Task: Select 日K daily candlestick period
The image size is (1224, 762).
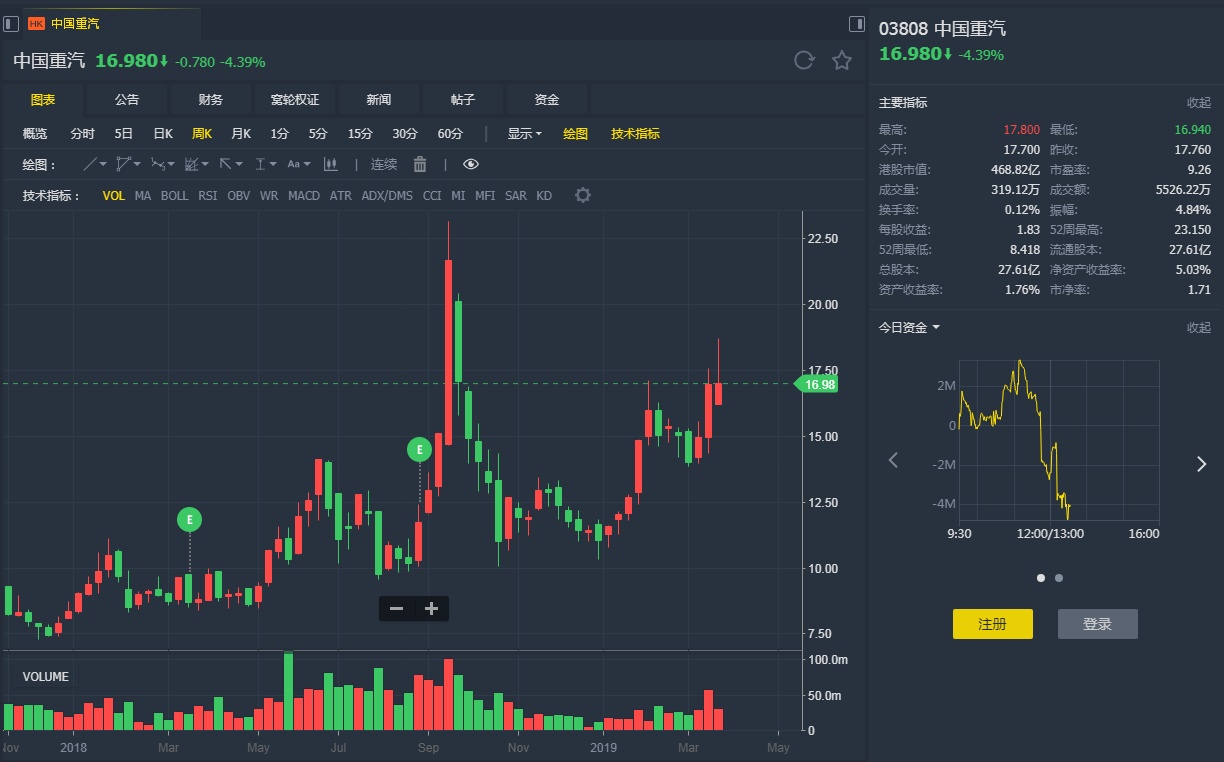Action: pyautogui.click(x=163, y=133)
